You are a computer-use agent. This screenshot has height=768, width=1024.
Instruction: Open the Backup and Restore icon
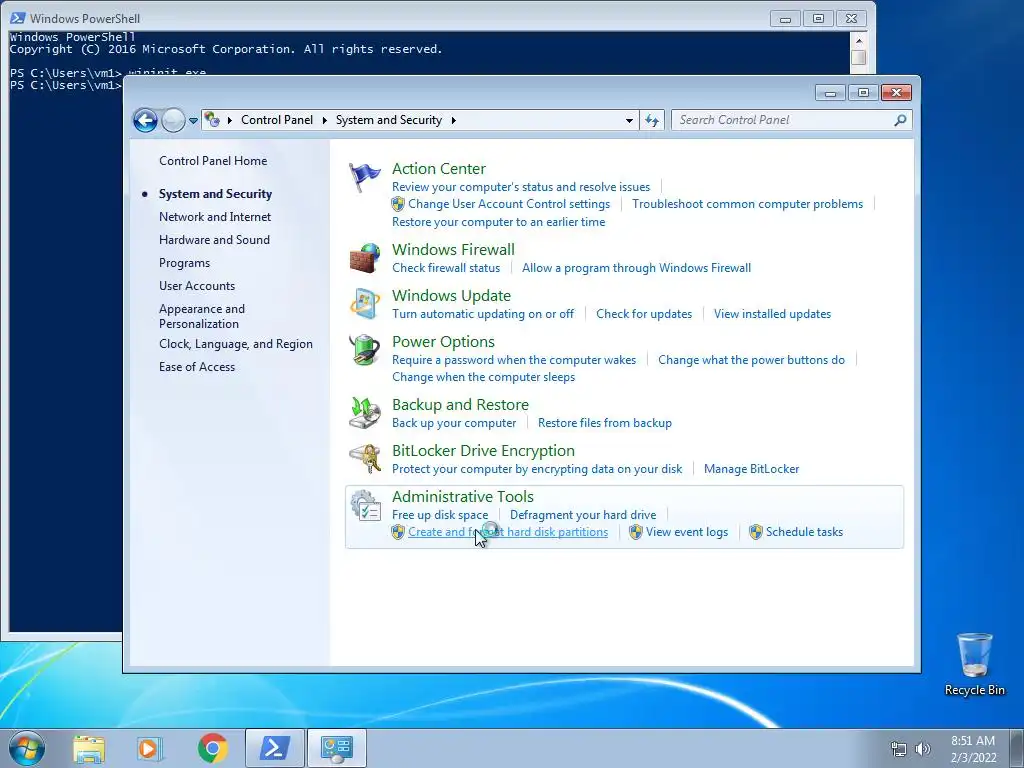pyautogui.click(x=364, y=413)
